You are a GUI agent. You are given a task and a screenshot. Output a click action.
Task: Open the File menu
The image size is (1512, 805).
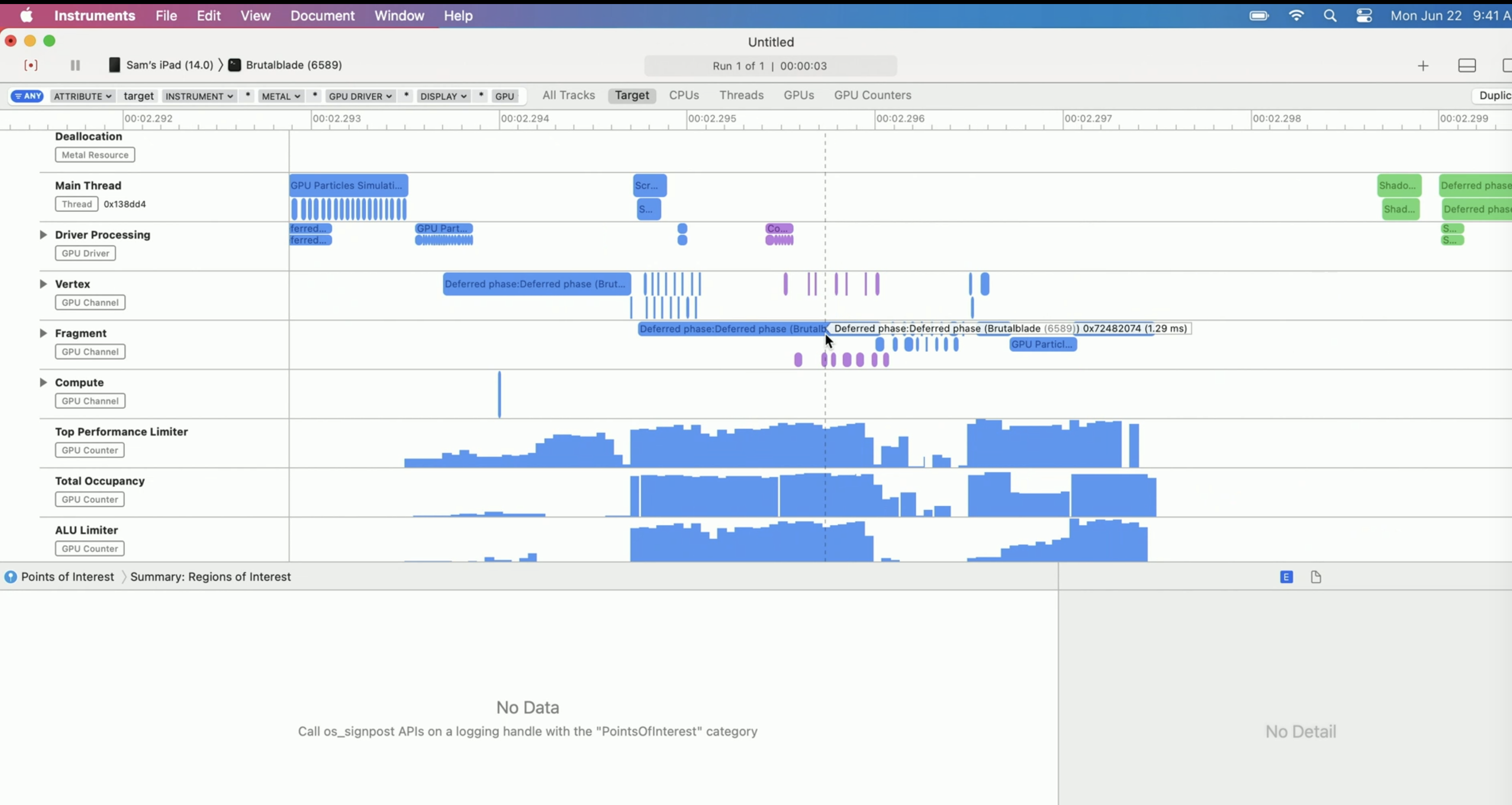point(166,16)
